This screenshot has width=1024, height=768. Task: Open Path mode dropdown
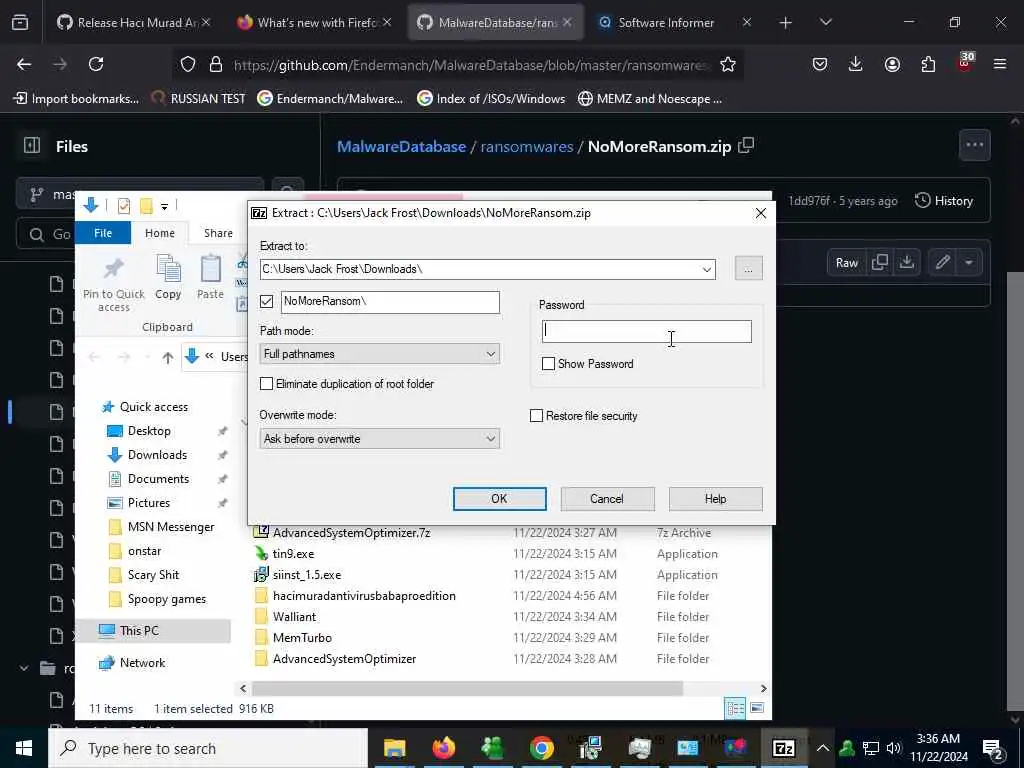[x=379, y=354]
